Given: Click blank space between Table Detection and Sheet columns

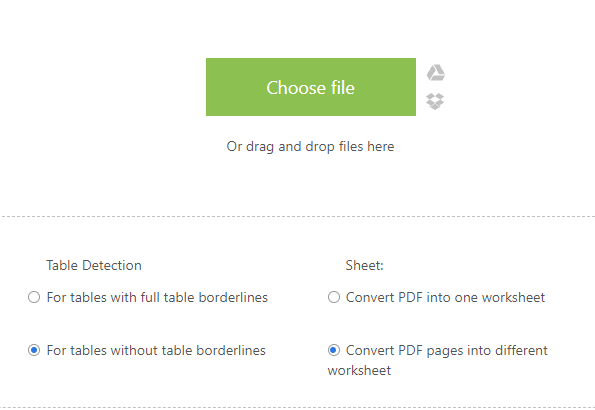Looking at the screenshot, I should [298, 323].
